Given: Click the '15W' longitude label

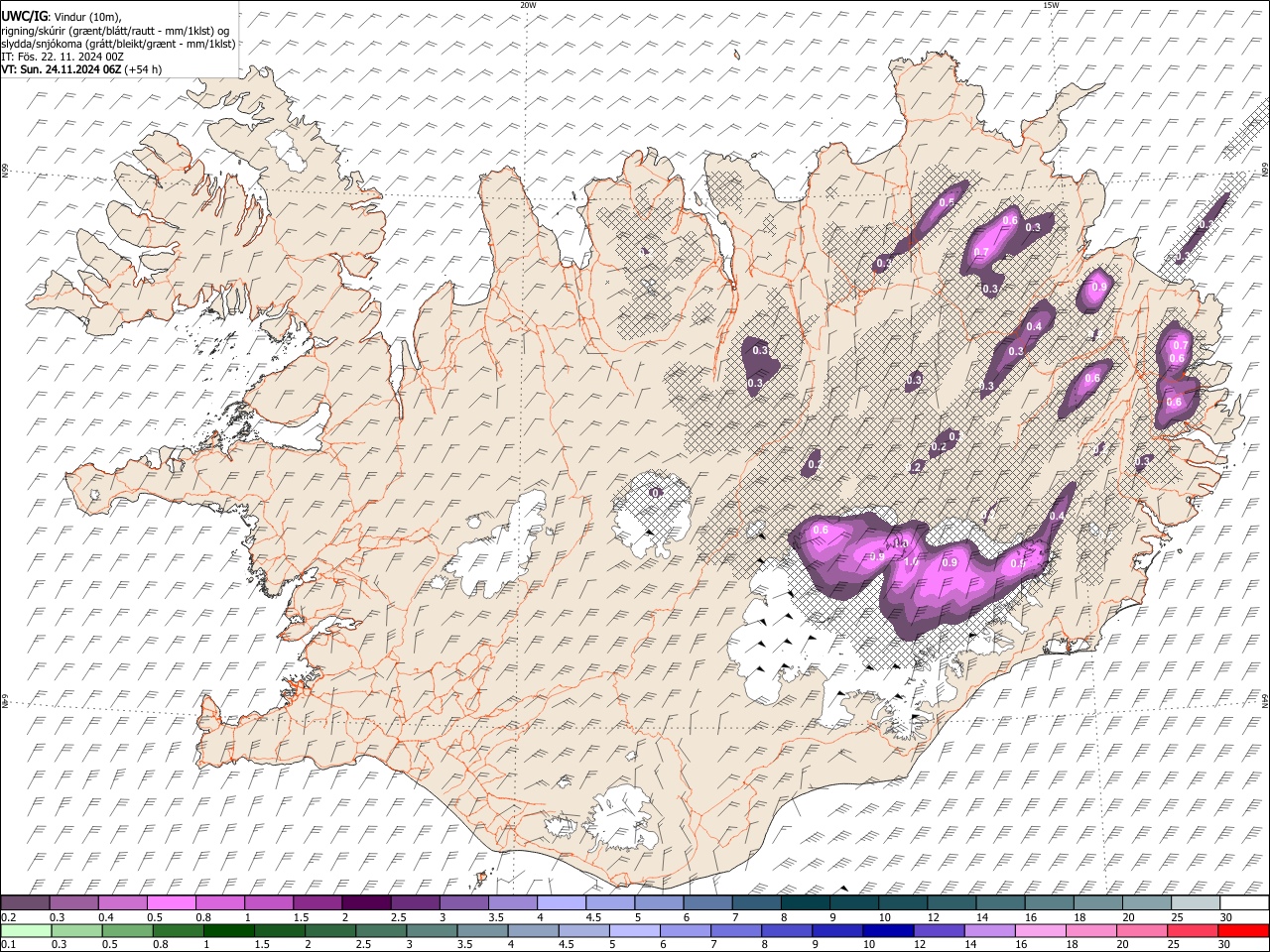Looking at the screenshot, I should coord(1050,5).
